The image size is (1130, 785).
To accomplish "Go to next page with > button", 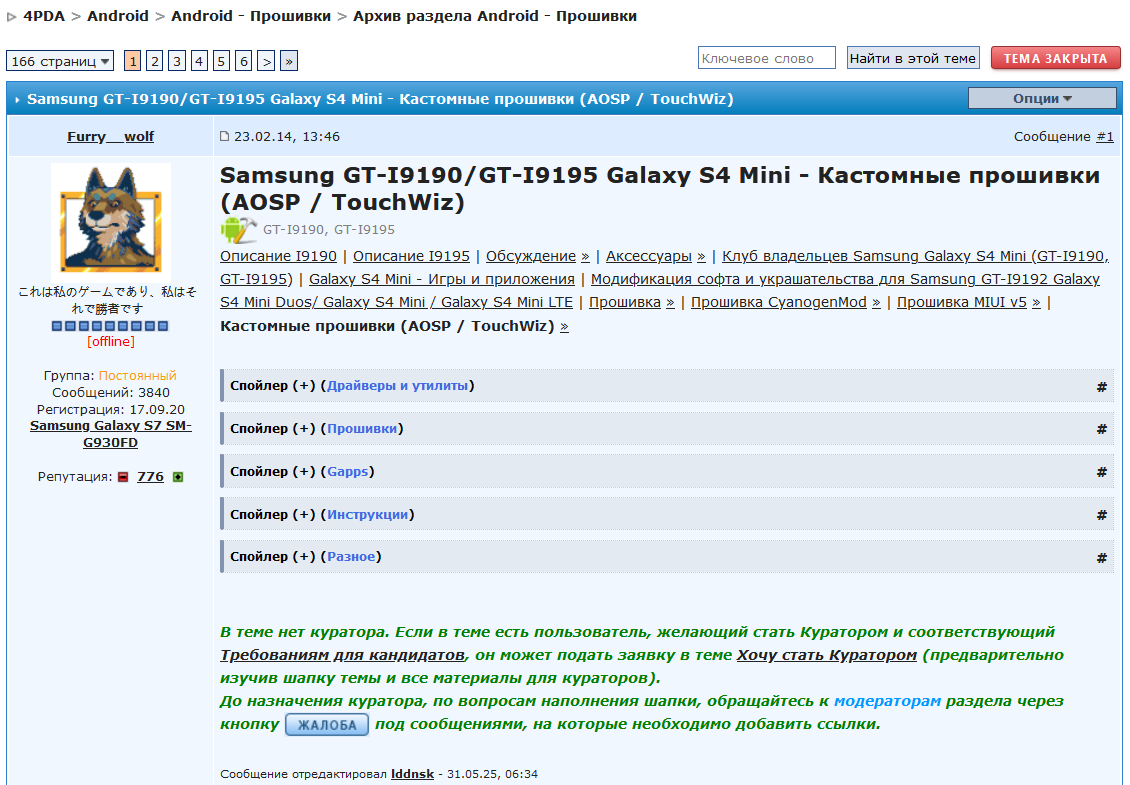I will pyautogui.click(x=266, y=61).
